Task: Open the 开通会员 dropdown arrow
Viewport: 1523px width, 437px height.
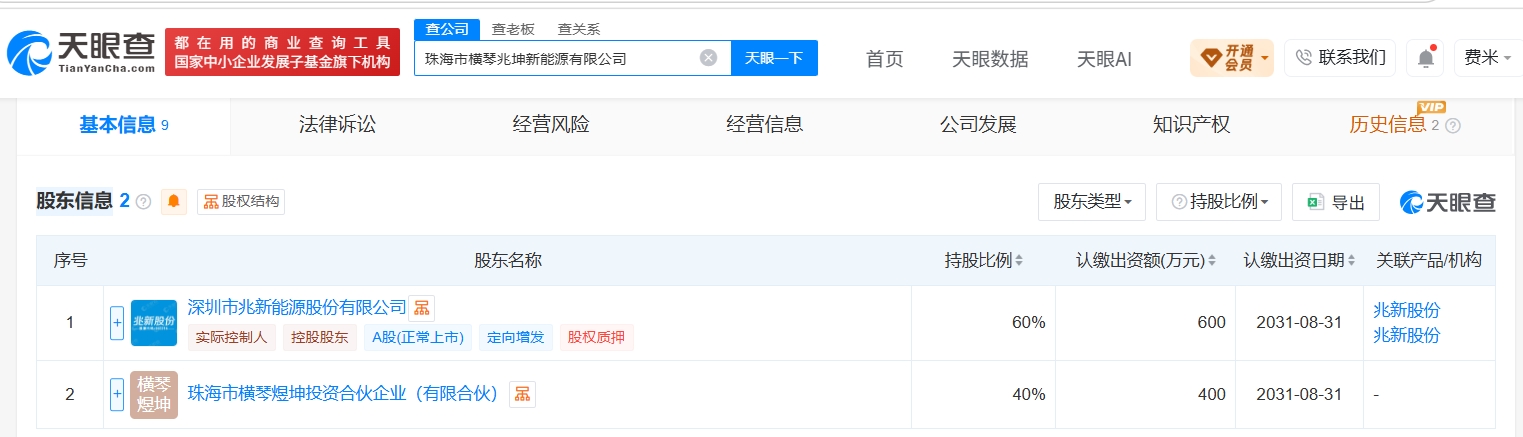Action: [1265, 58]
